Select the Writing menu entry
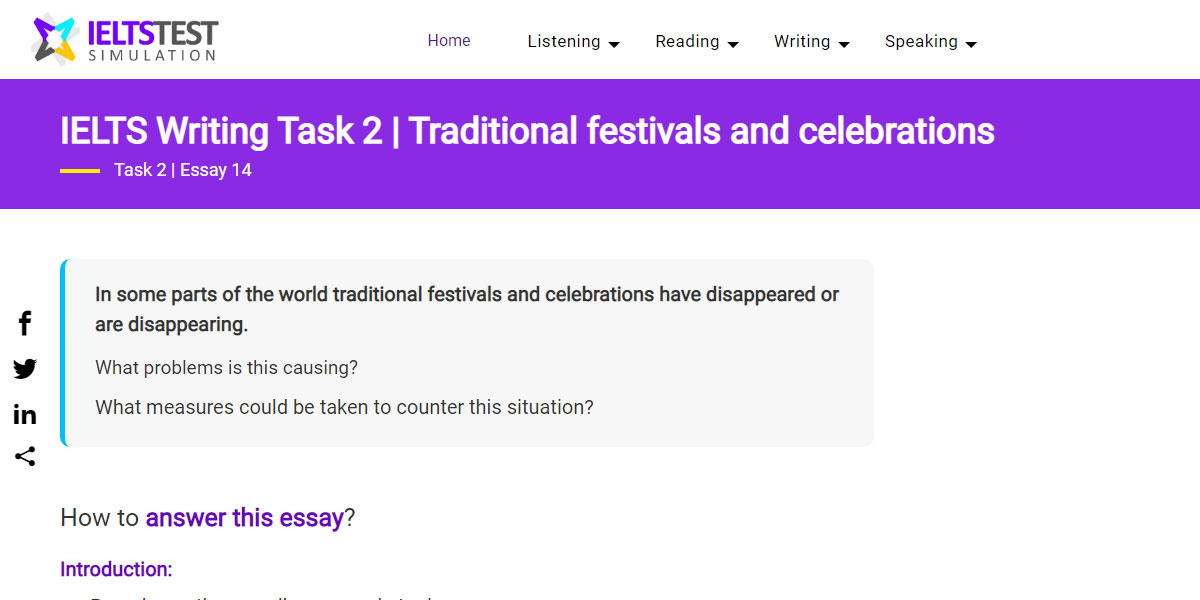1200x600 pixels. pyautogui.click(x=802, y=41)
